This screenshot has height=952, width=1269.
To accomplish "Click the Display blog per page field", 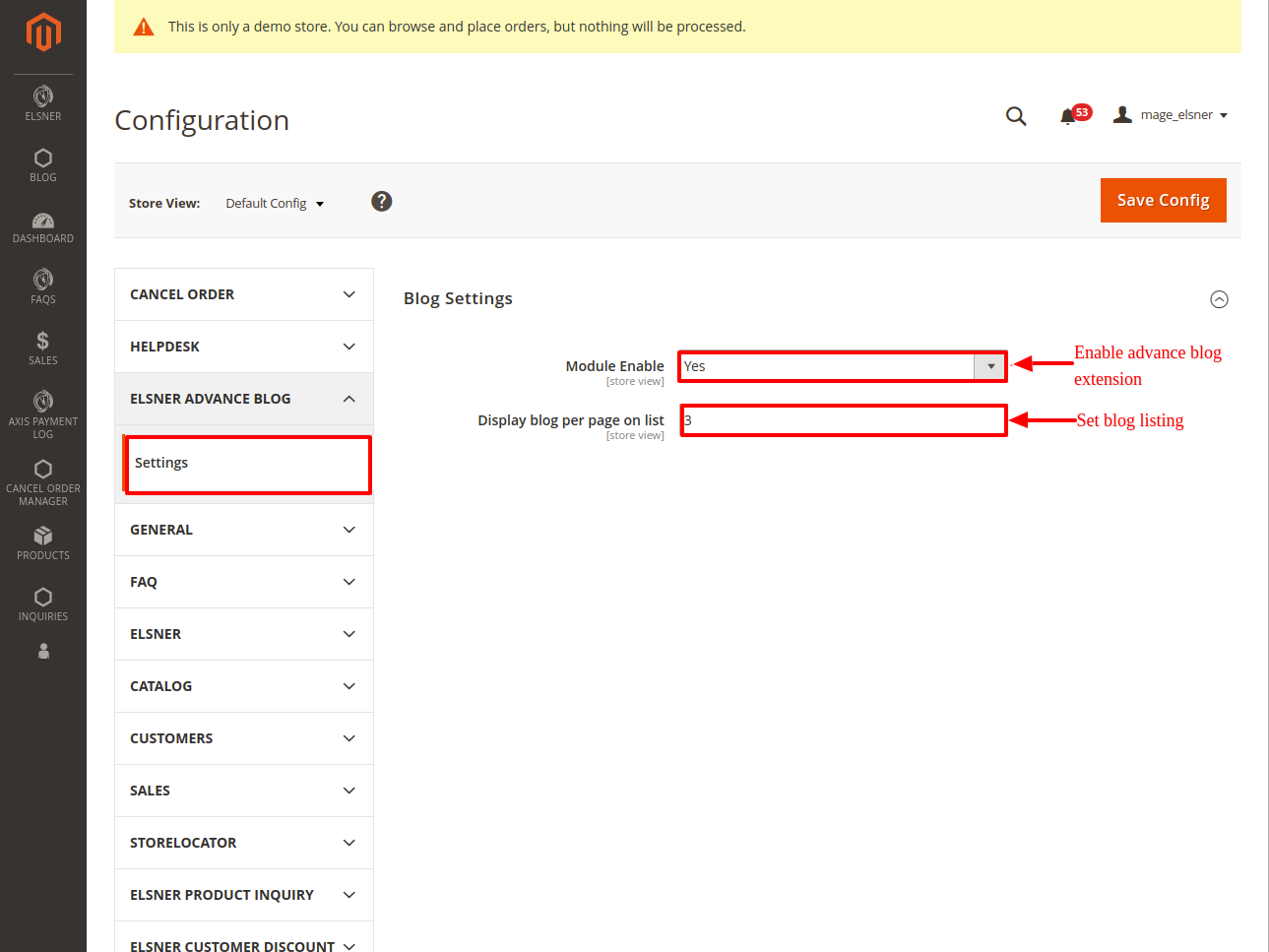I will (843, 420).
